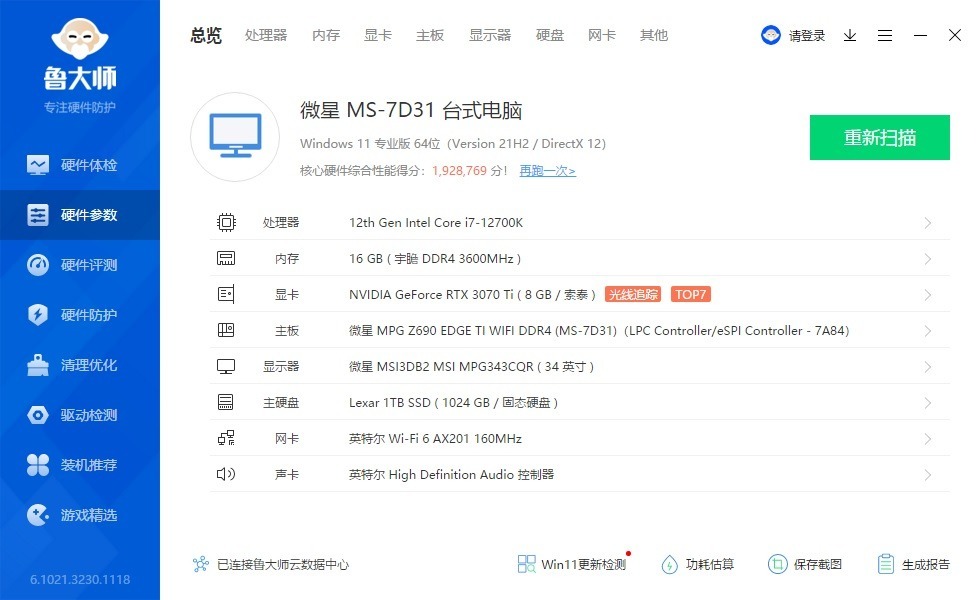The height and width of the screenshot is (600, 980).
Task: Click the 重新扫描 rescan button
Action: click(x=879, y=137)
